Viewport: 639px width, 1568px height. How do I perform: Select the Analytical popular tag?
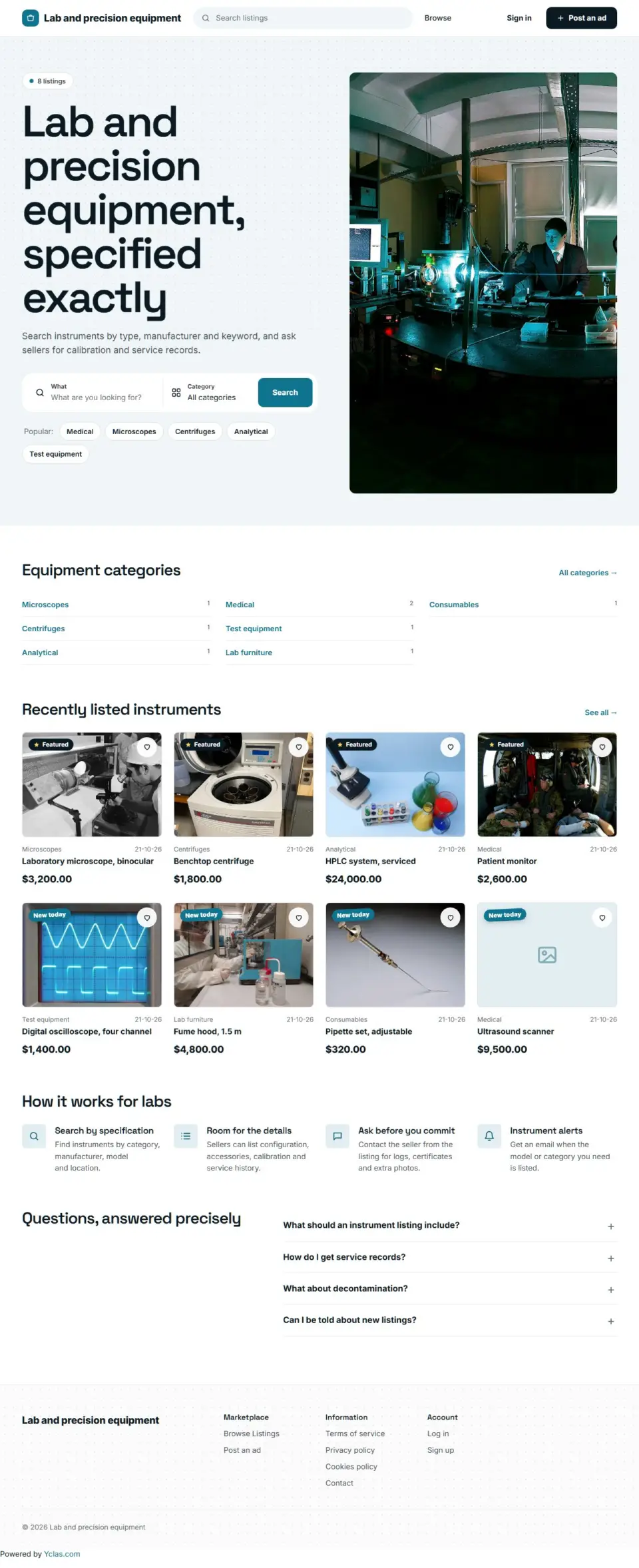[x=251, y=431]
